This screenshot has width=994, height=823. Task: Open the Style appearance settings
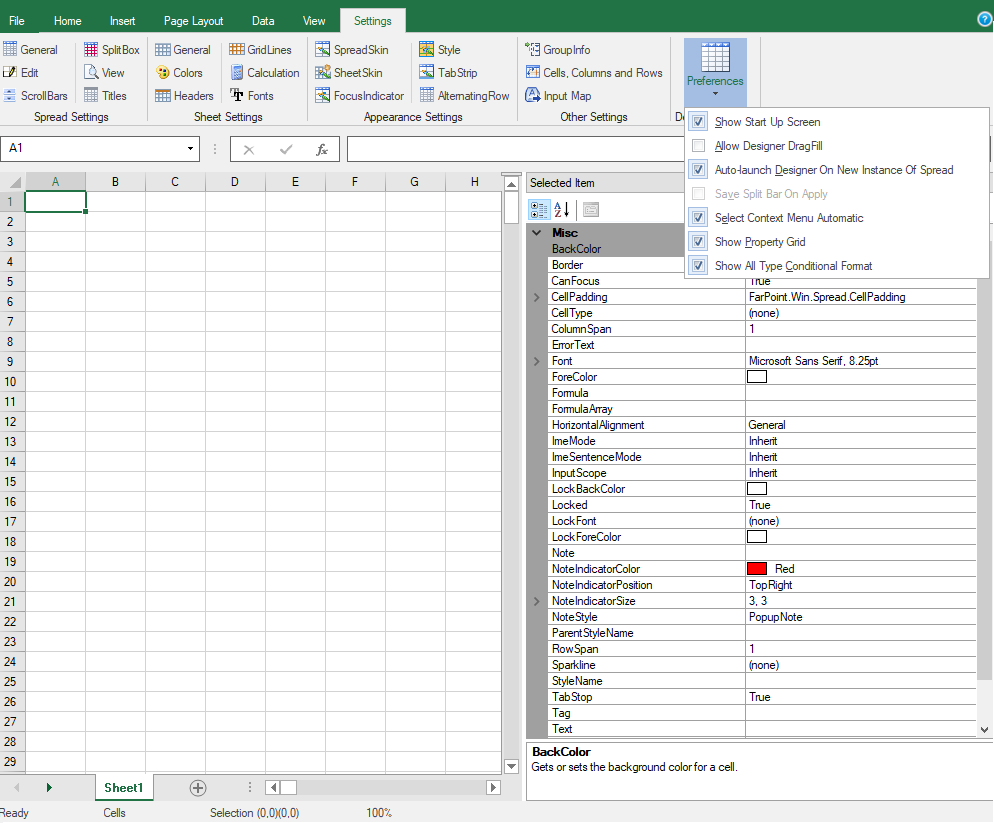pos(440,49)
